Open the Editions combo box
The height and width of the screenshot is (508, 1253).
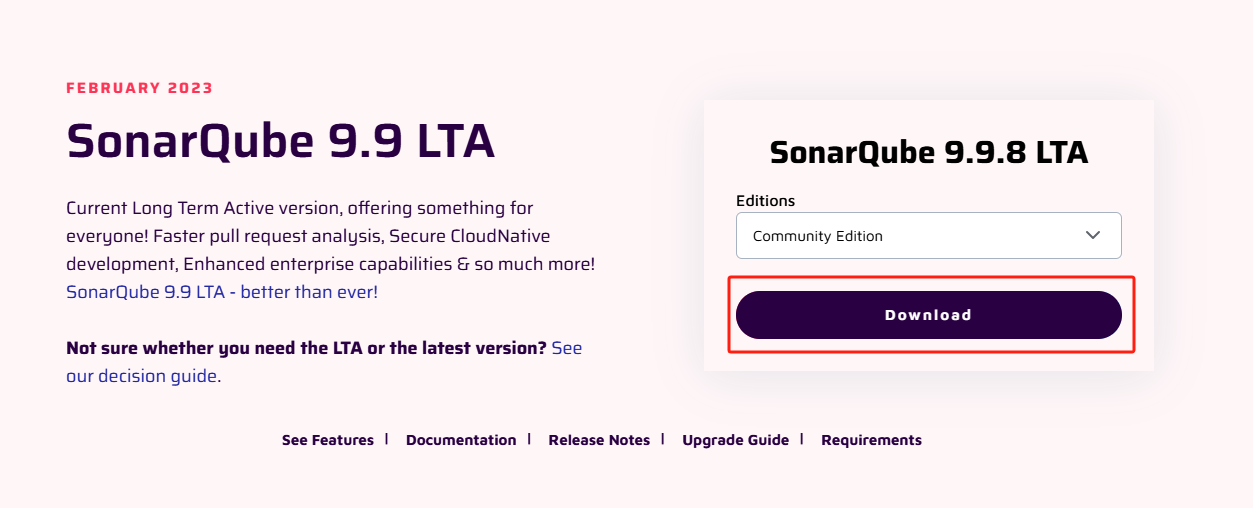pos(928,236)
